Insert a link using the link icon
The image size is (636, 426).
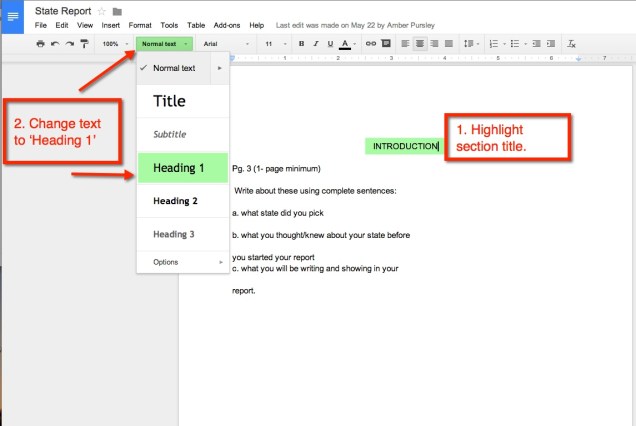(371, 44)
